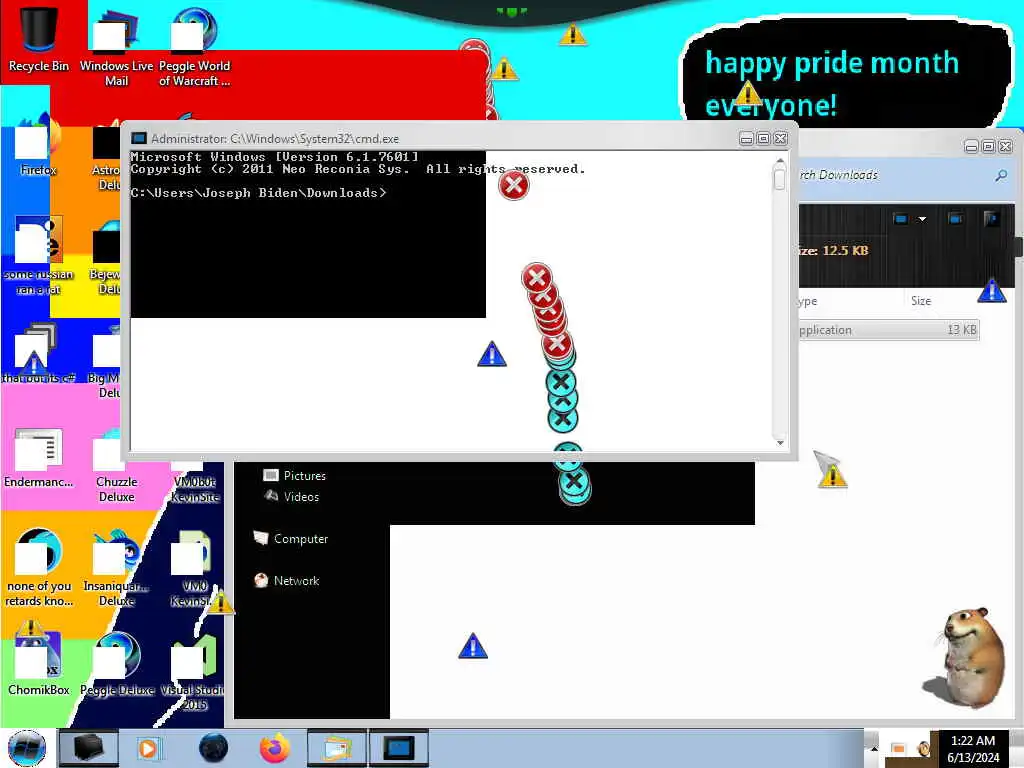Image resolution: width=1024 pixels, height=768 pixels.
Task: Launch the Chuzzle Deluxe desktop shortcut
Action: click(116, 465)
